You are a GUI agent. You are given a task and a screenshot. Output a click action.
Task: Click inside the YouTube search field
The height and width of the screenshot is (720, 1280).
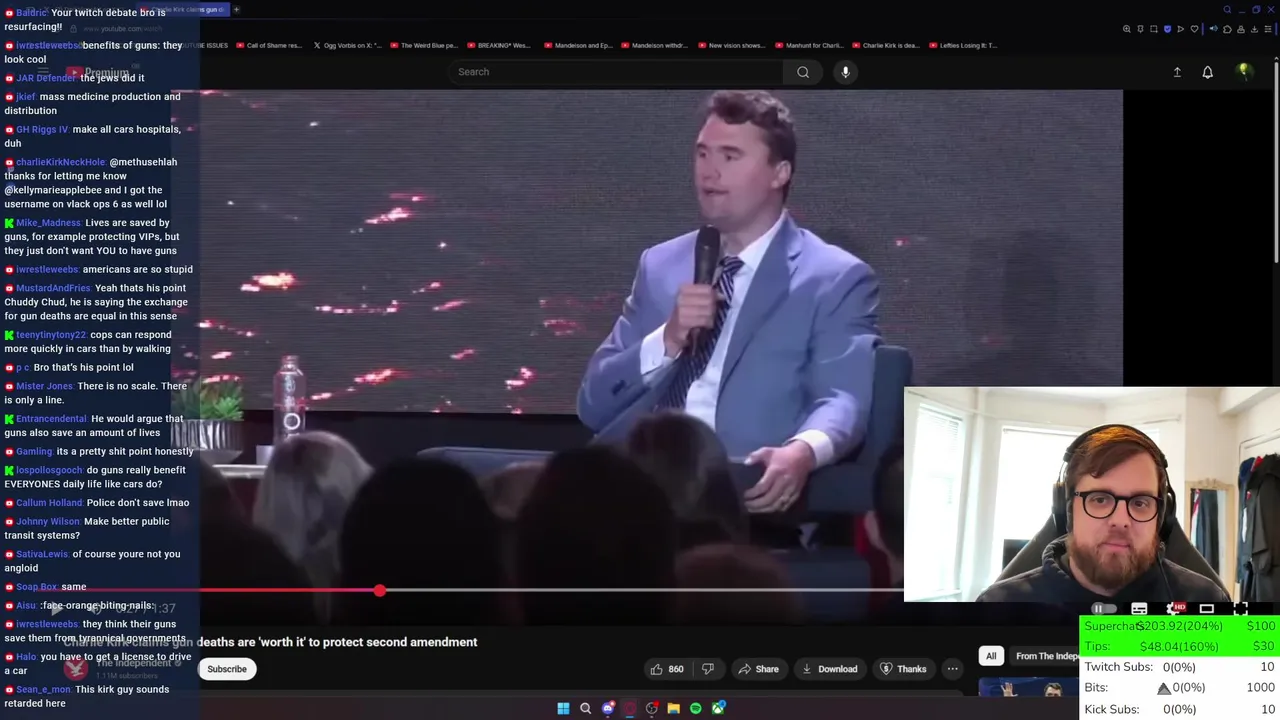[615, 72]
